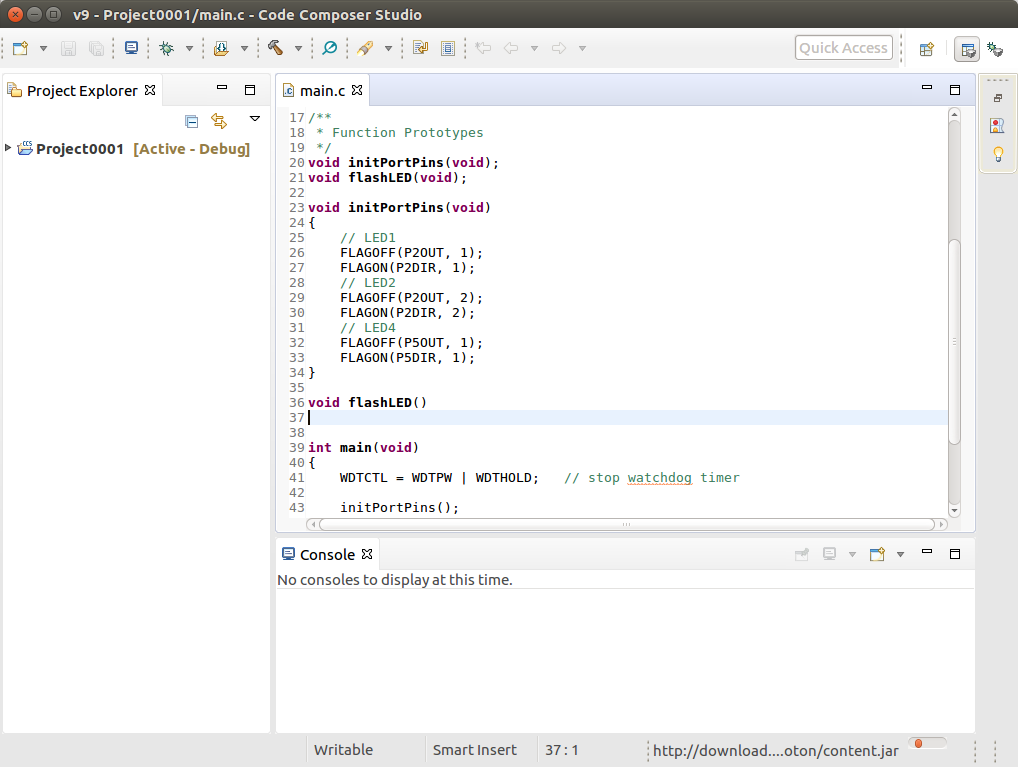Toggle Link with Editor in Project Explorer
The height and width of the screenshot is (767, 1018).
click(x=219, y=121)
